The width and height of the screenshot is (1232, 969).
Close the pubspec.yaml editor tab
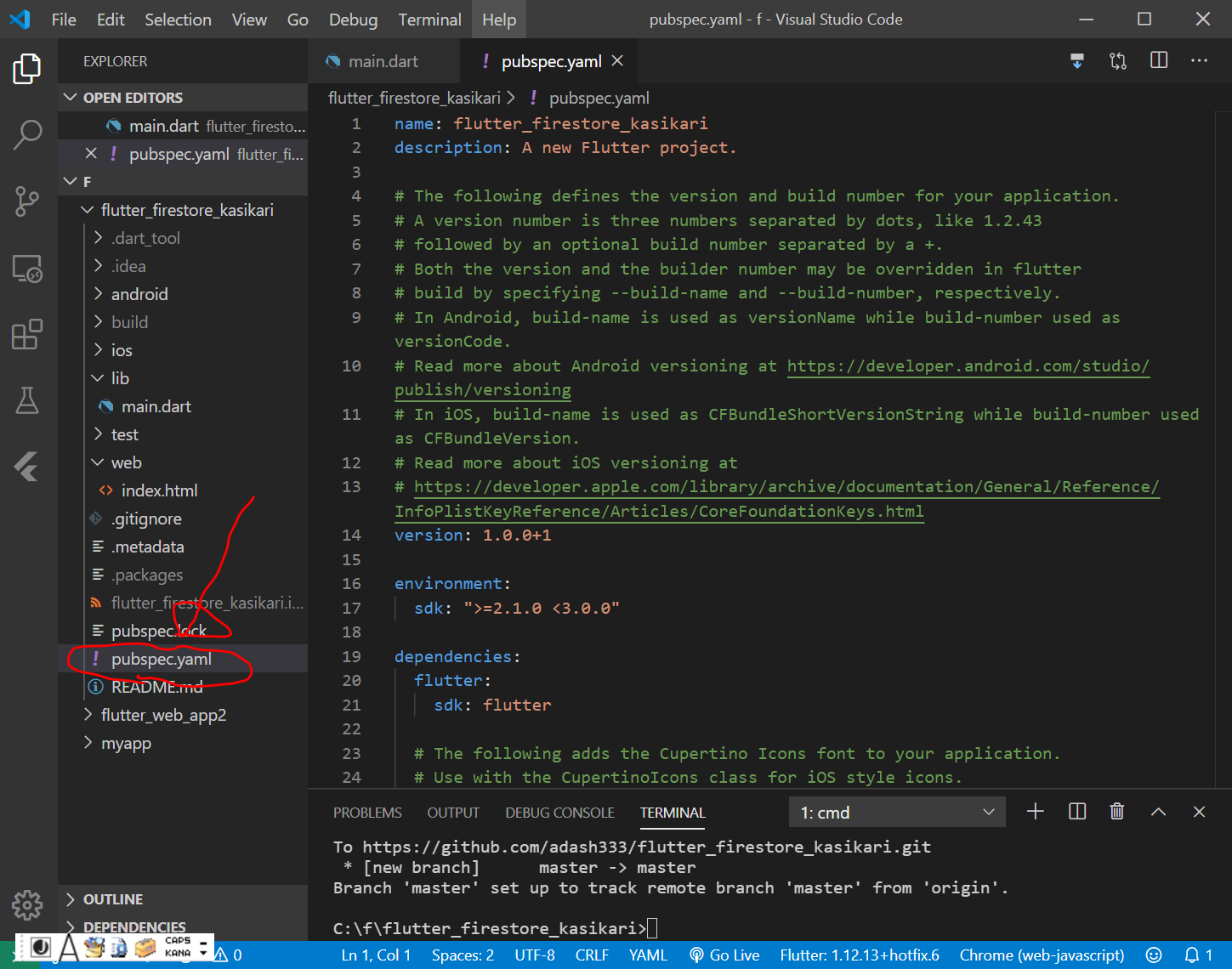tap(617, 61)
